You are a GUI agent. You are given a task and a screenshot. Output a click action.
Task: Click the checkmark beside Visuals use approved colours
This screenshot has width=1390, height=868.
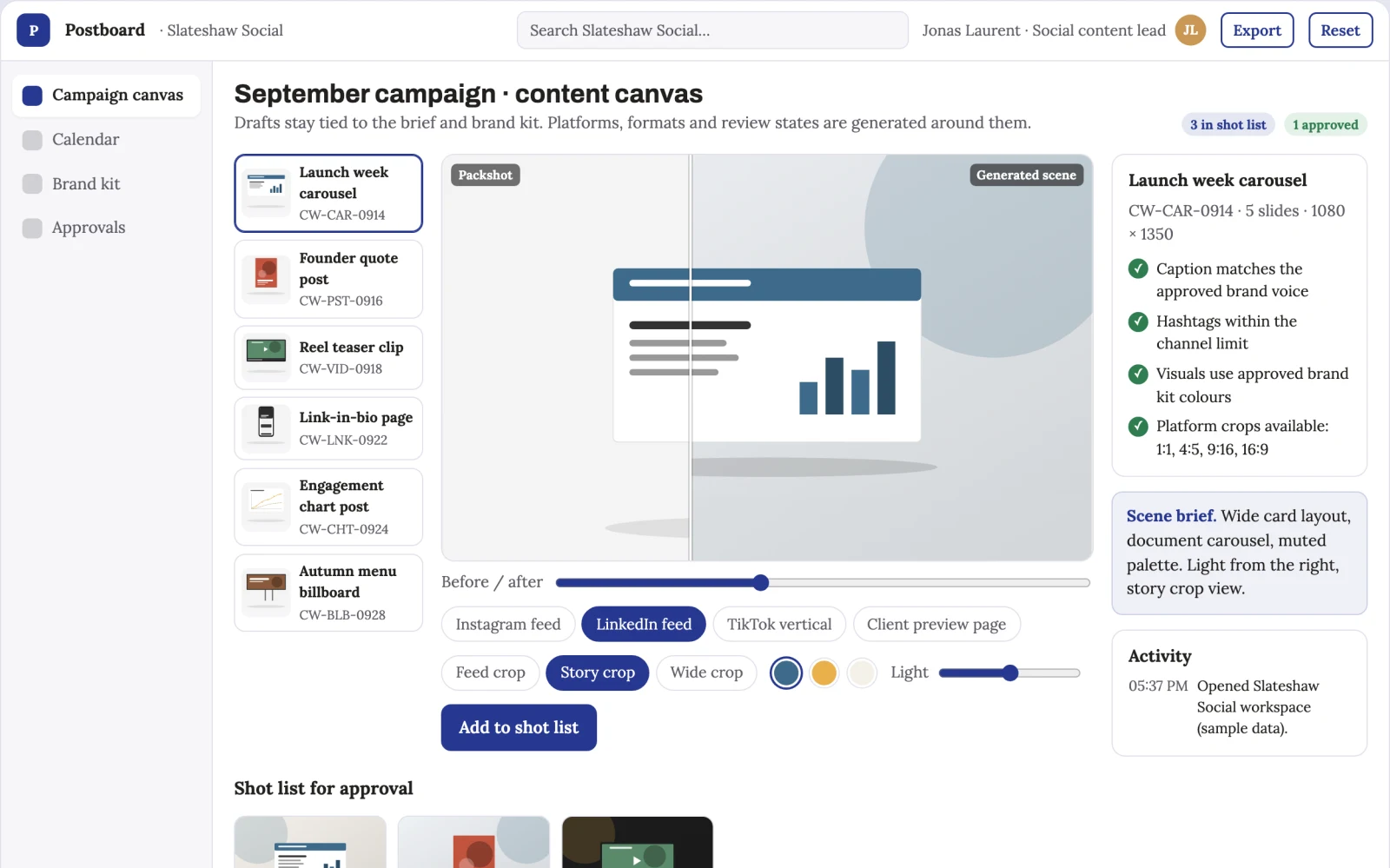pos(1138,374)
